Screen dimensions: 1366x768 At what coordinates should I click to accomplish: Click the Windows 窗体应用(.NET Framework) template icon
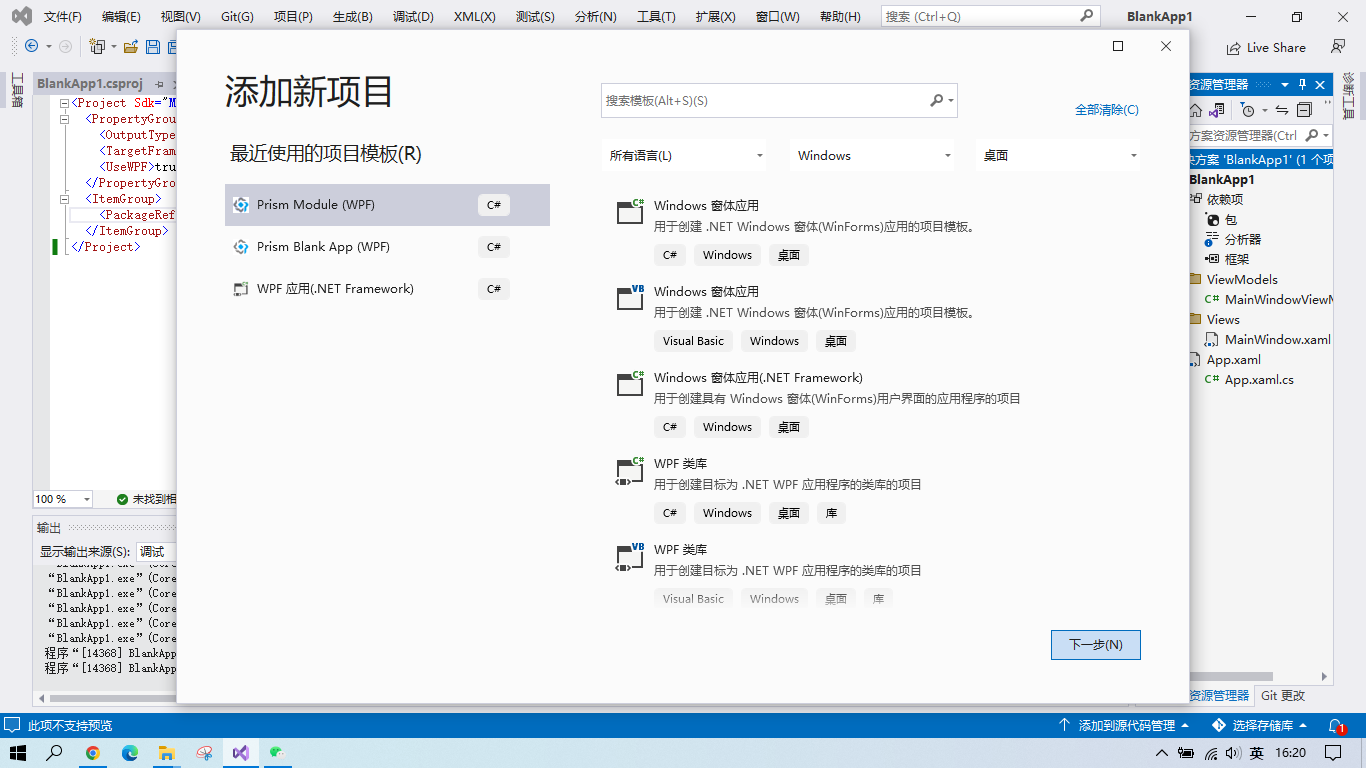(x=630, y=382)
